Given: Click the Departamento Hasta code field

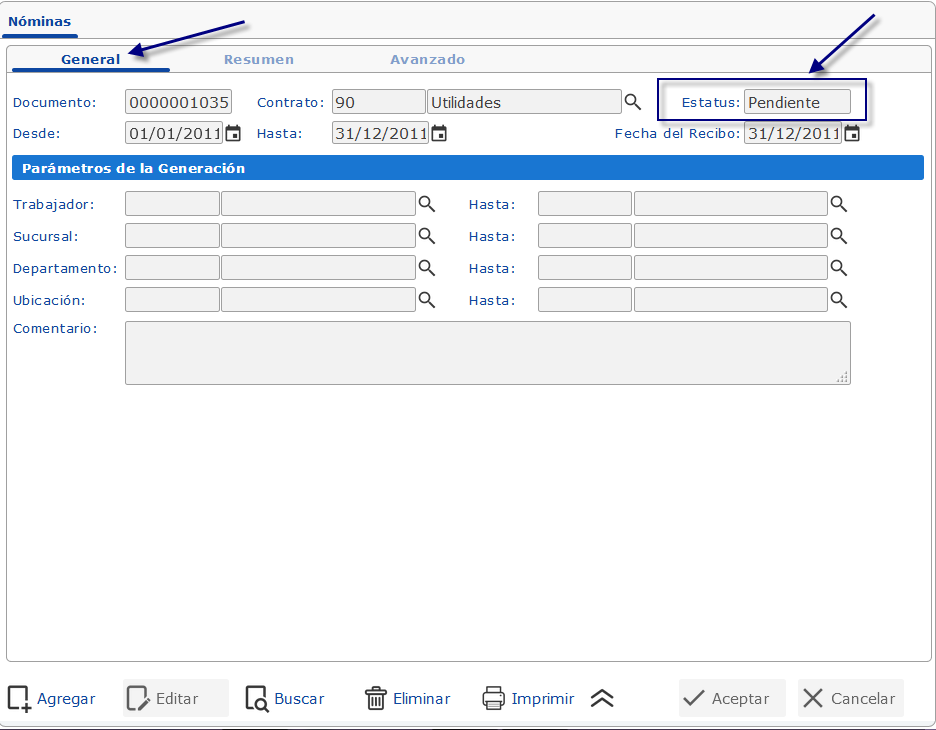Looking at the screenshot, I should 584,267.
